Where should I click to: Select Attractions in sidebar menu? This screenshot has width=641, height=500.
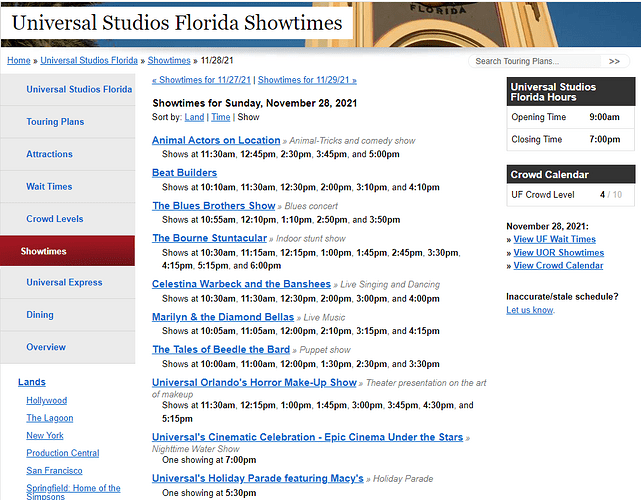49,154
